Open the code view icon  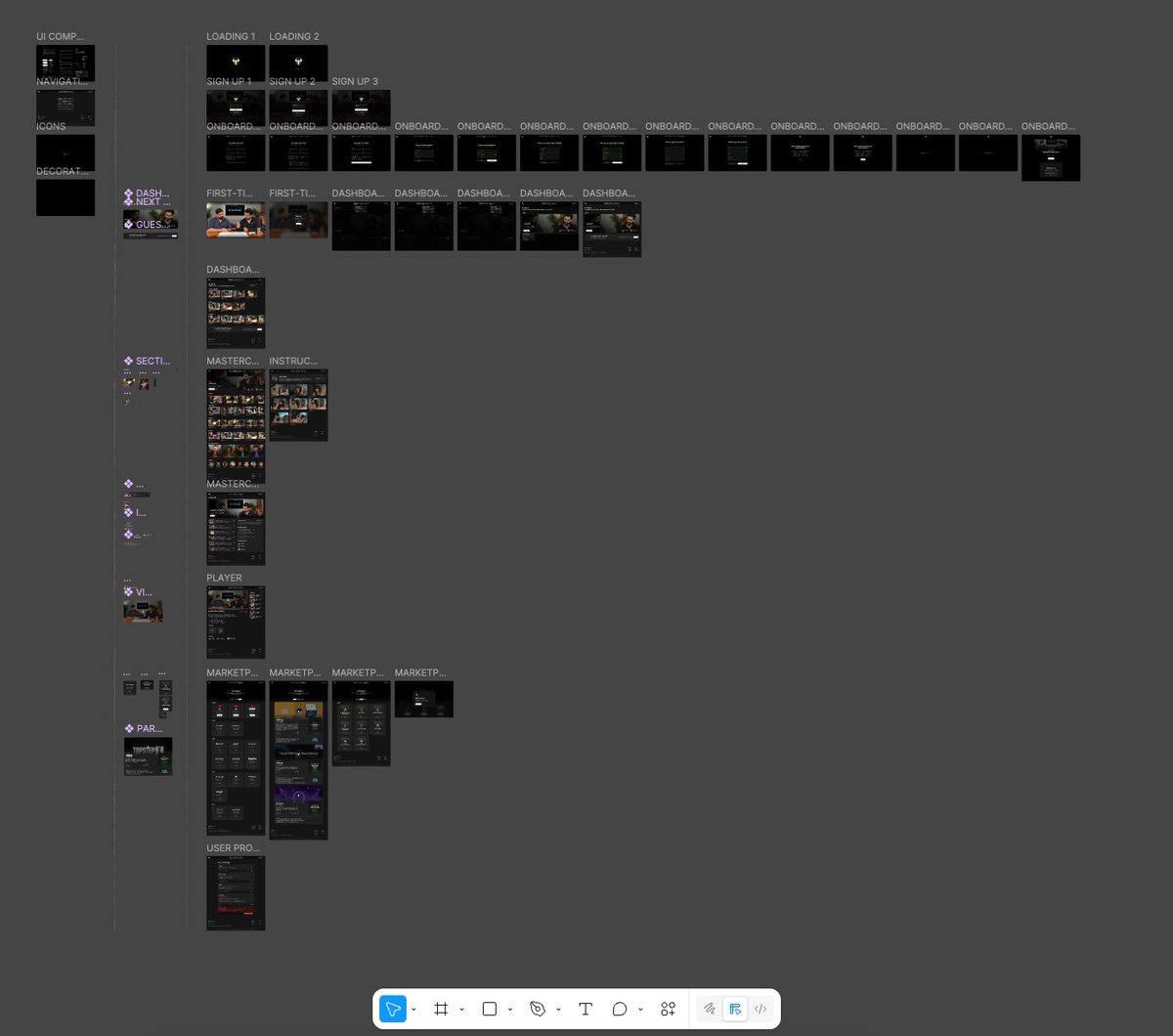click(760, 1009)
